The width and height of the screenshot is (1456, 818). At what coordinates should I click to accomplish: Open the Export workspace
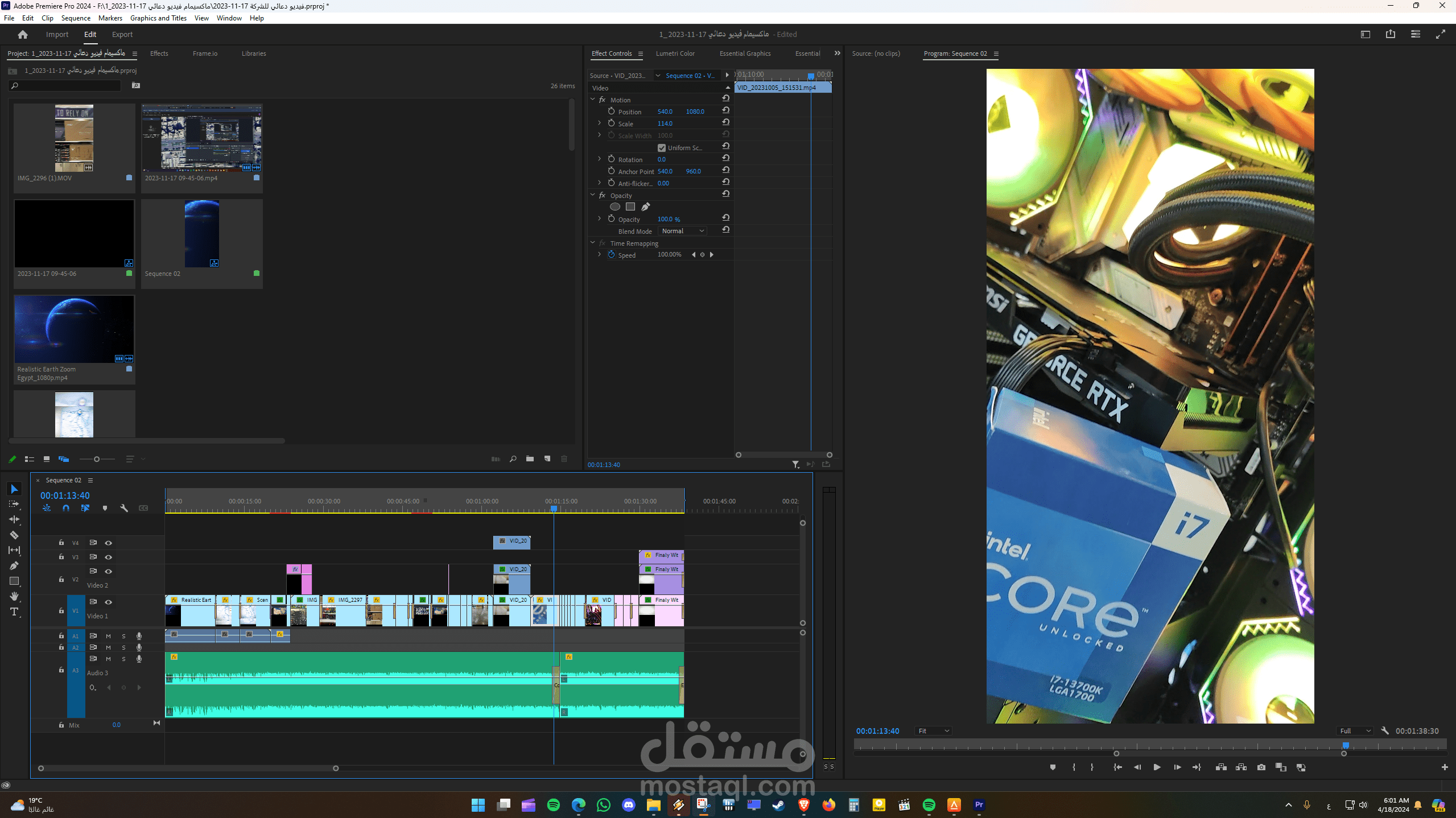(122, 35)
